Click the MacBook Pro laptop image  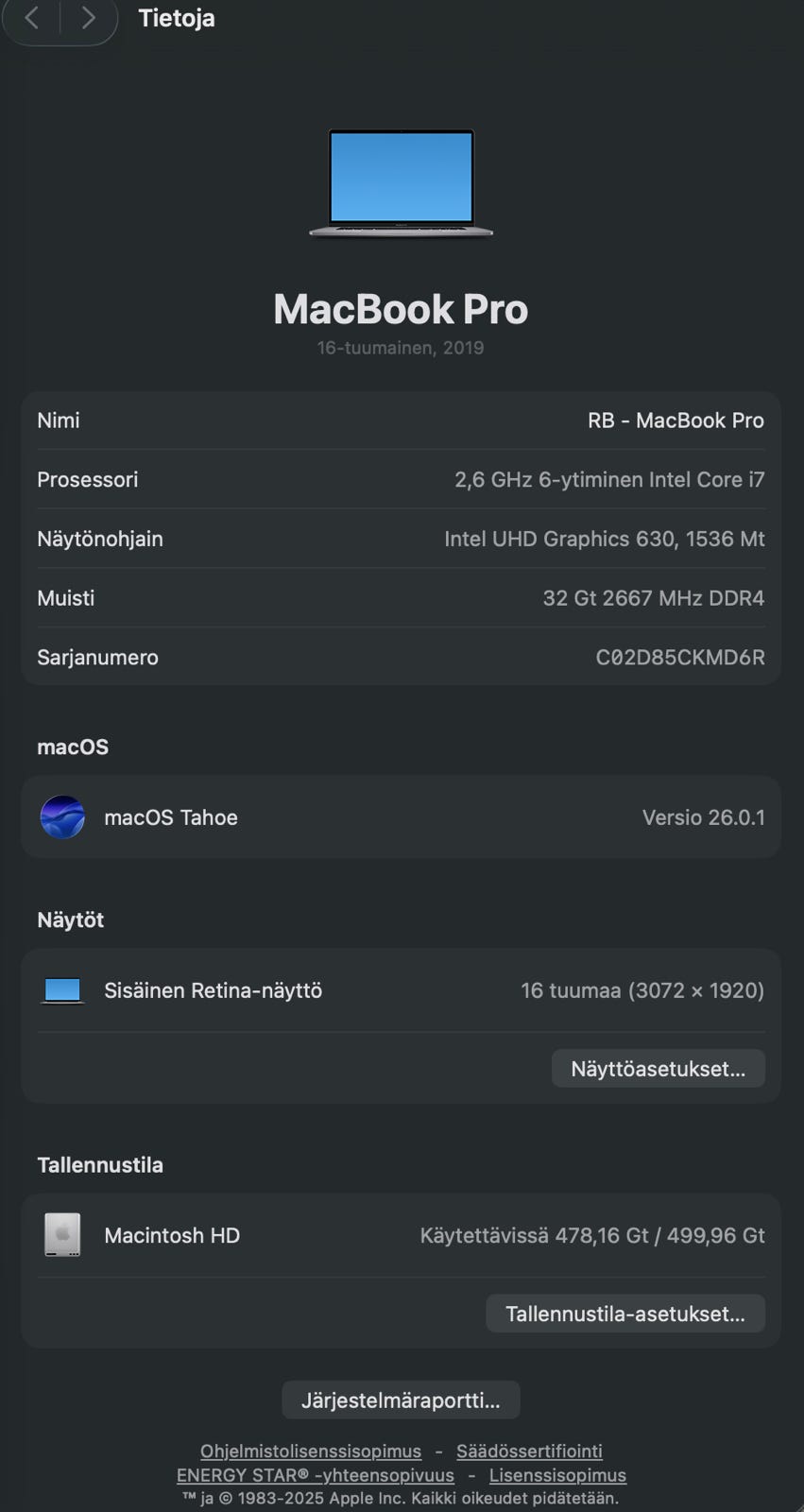(x=401, y=183)
